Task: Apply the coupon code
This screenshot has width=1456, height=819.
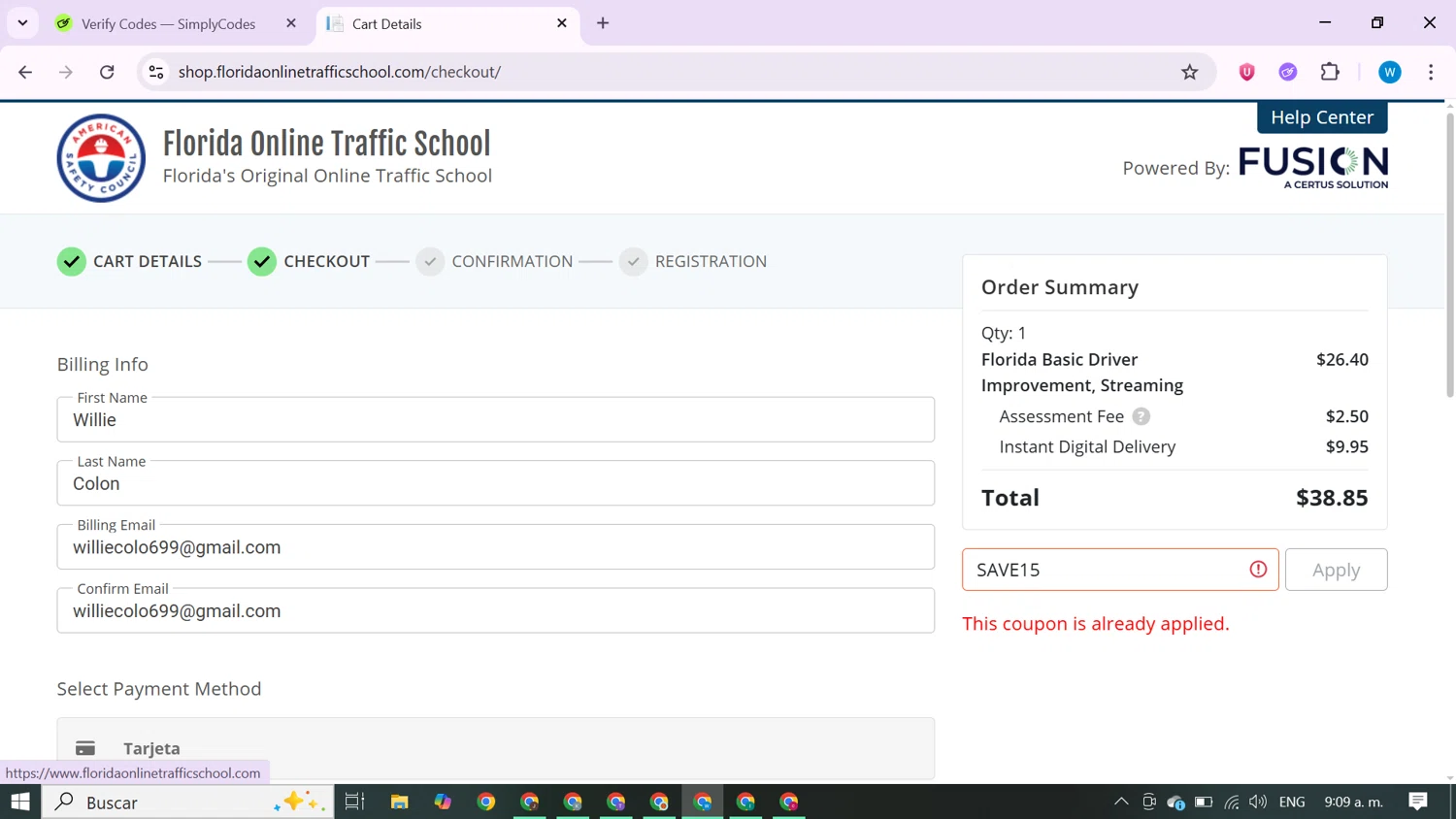Action: coord(1336,570)
